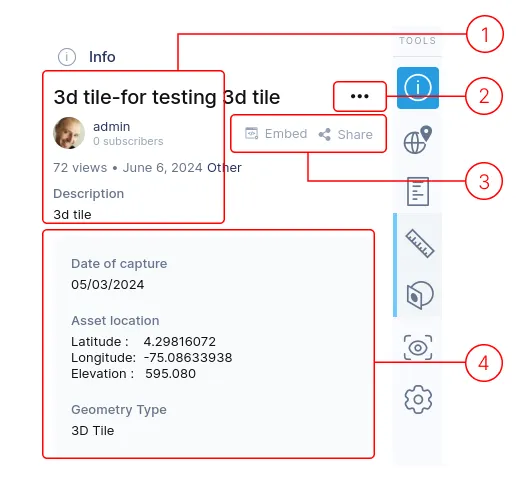Click the Info panel header icon
Screen dimensions: 530x481
tap(67, 57)
